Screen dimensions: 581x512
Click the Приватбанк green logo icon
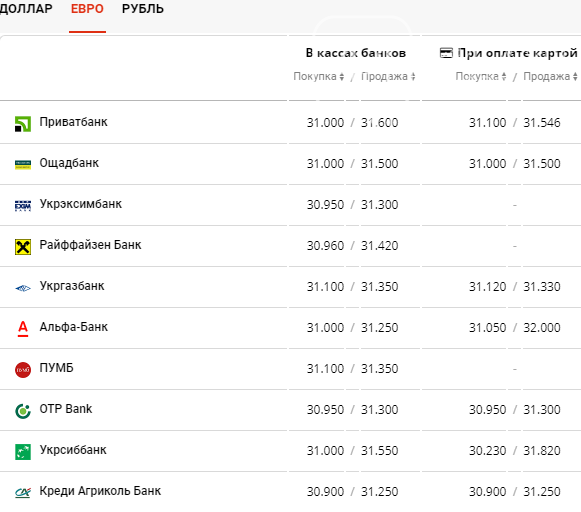click(23, 124)
